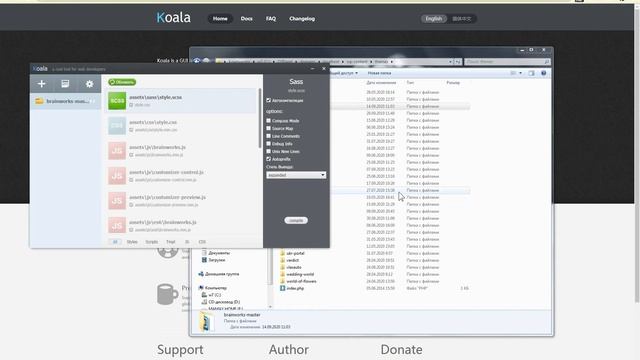The height and width of the screenshot is (360, 640).
Task: Select the world-of-flowers folder in Explorer
Action: [x=301, y=281]
